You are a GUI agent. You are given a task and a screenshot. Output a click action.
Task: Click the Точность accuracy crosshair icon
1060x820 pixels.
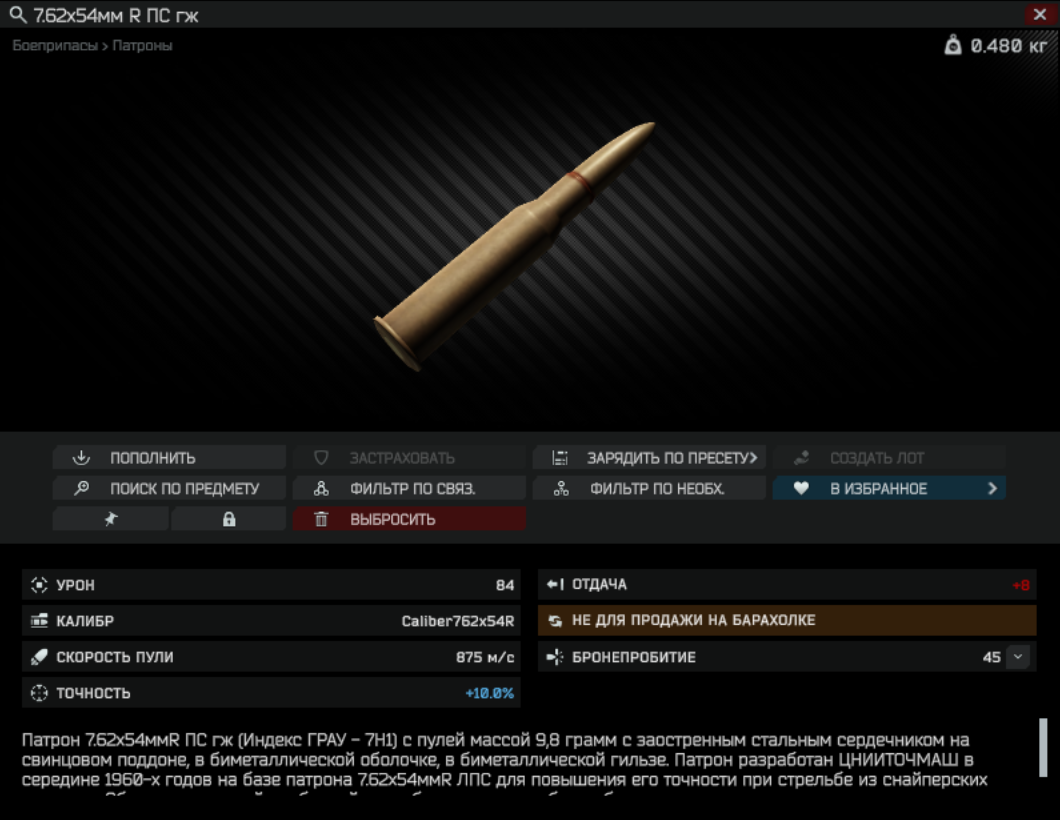tap(39, 693)
